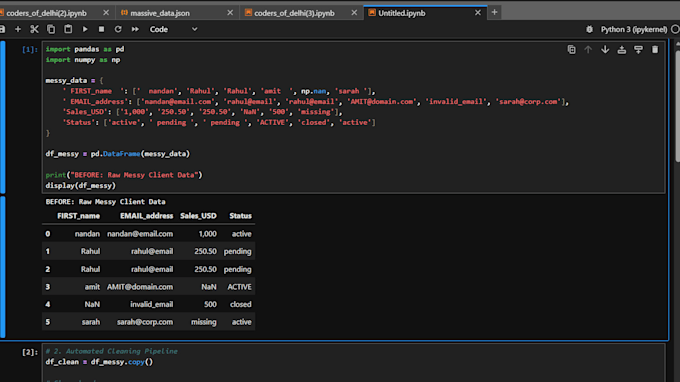
Task: Place cursor on the import numpy as np line
Action: (x=83, y=60)
